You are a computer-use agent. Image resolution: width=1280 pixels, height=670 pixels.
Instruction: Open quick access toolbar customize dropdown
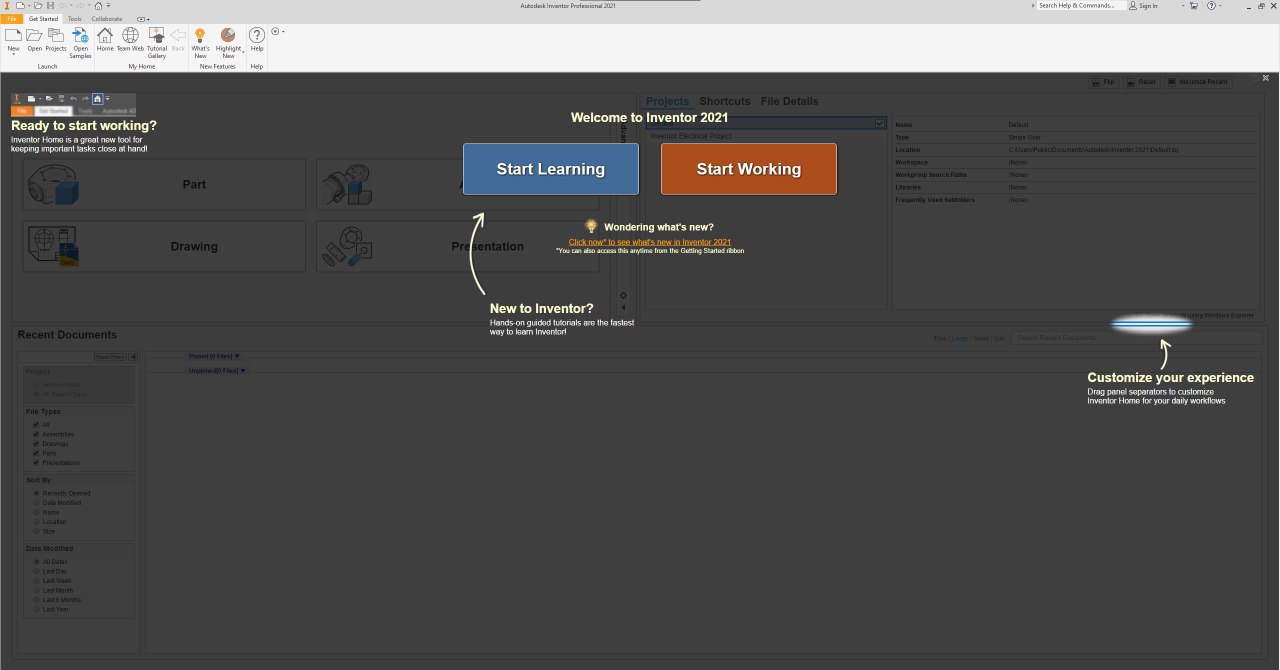coord(108,5)
